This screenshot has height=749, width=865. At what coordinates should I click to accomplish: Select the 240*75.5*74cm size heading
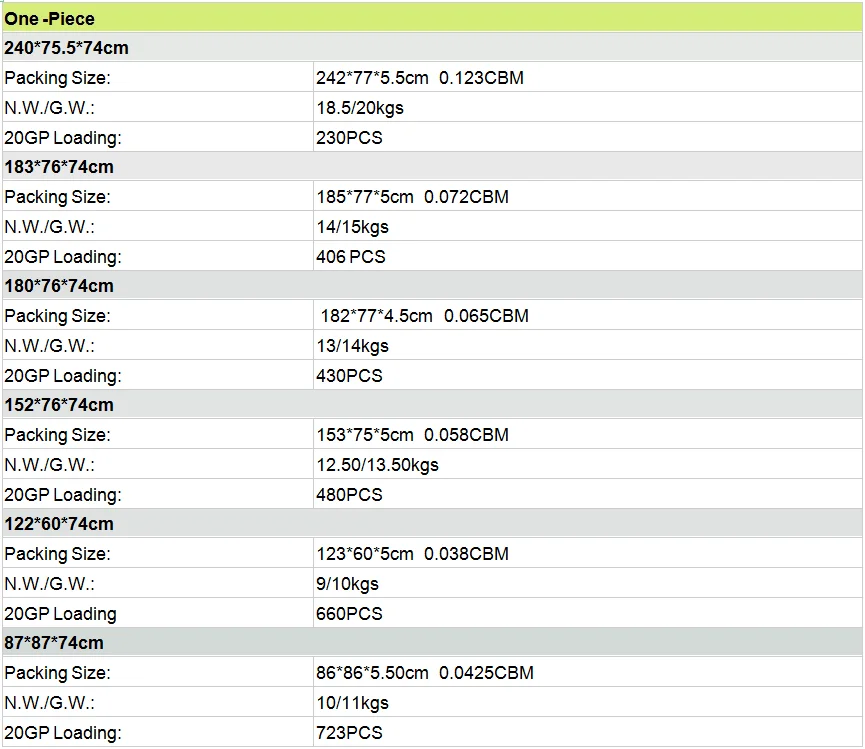coord(66,47)
